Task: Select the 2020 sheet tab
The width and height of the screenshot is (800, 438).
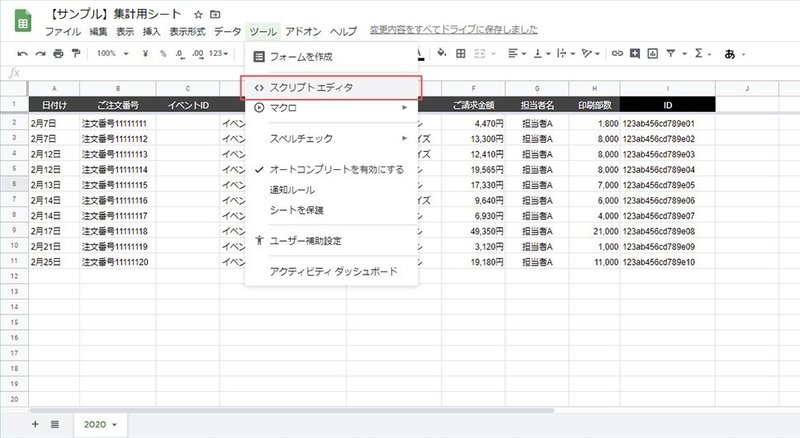Action: click(x=100, y=425)
